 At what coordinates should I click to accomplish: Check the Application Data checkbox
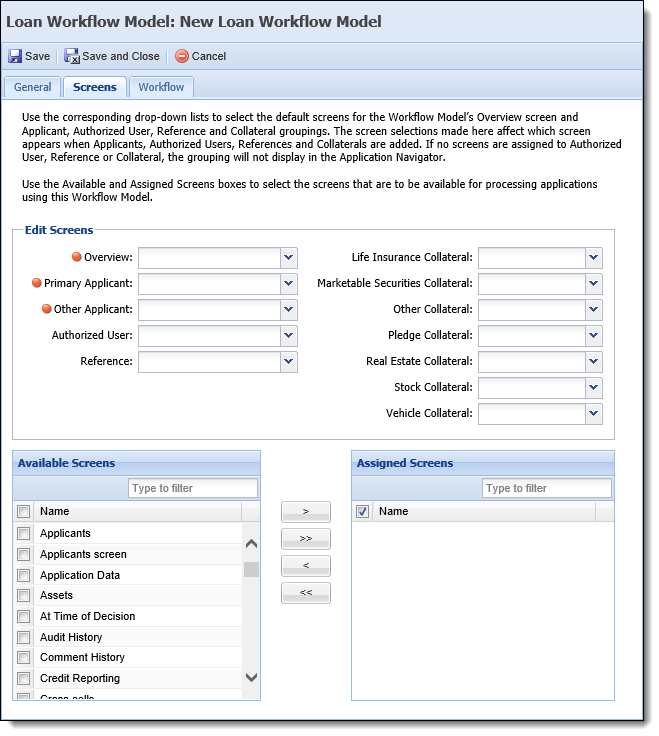click(23, 575)
